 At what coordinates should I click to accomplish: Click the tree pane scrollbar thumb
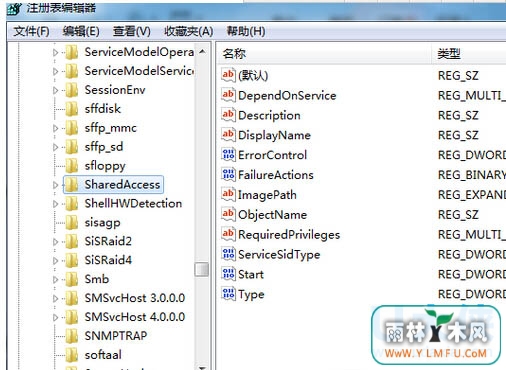coord(202,269)
